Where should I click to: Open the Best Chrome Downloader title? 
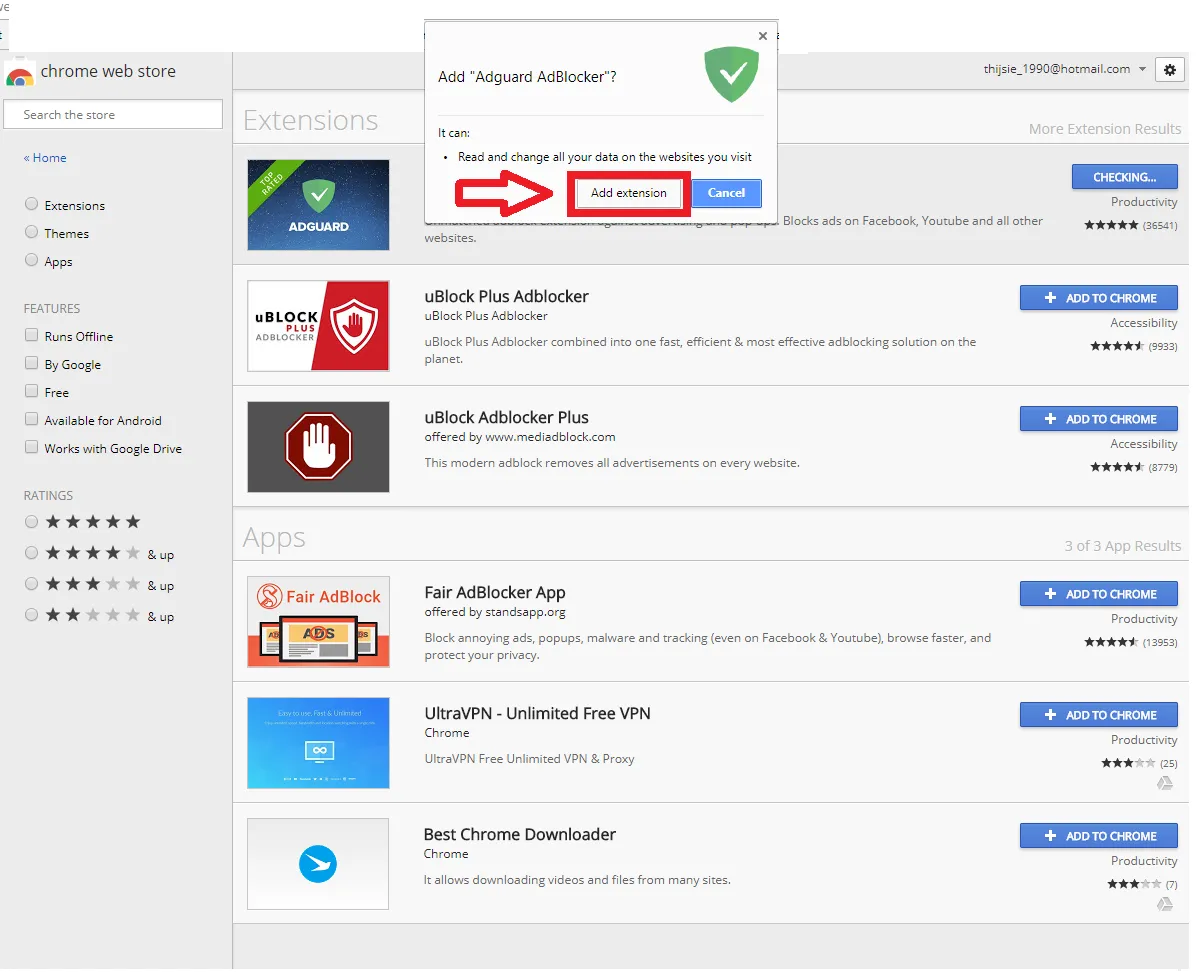[x=519, y=835]
